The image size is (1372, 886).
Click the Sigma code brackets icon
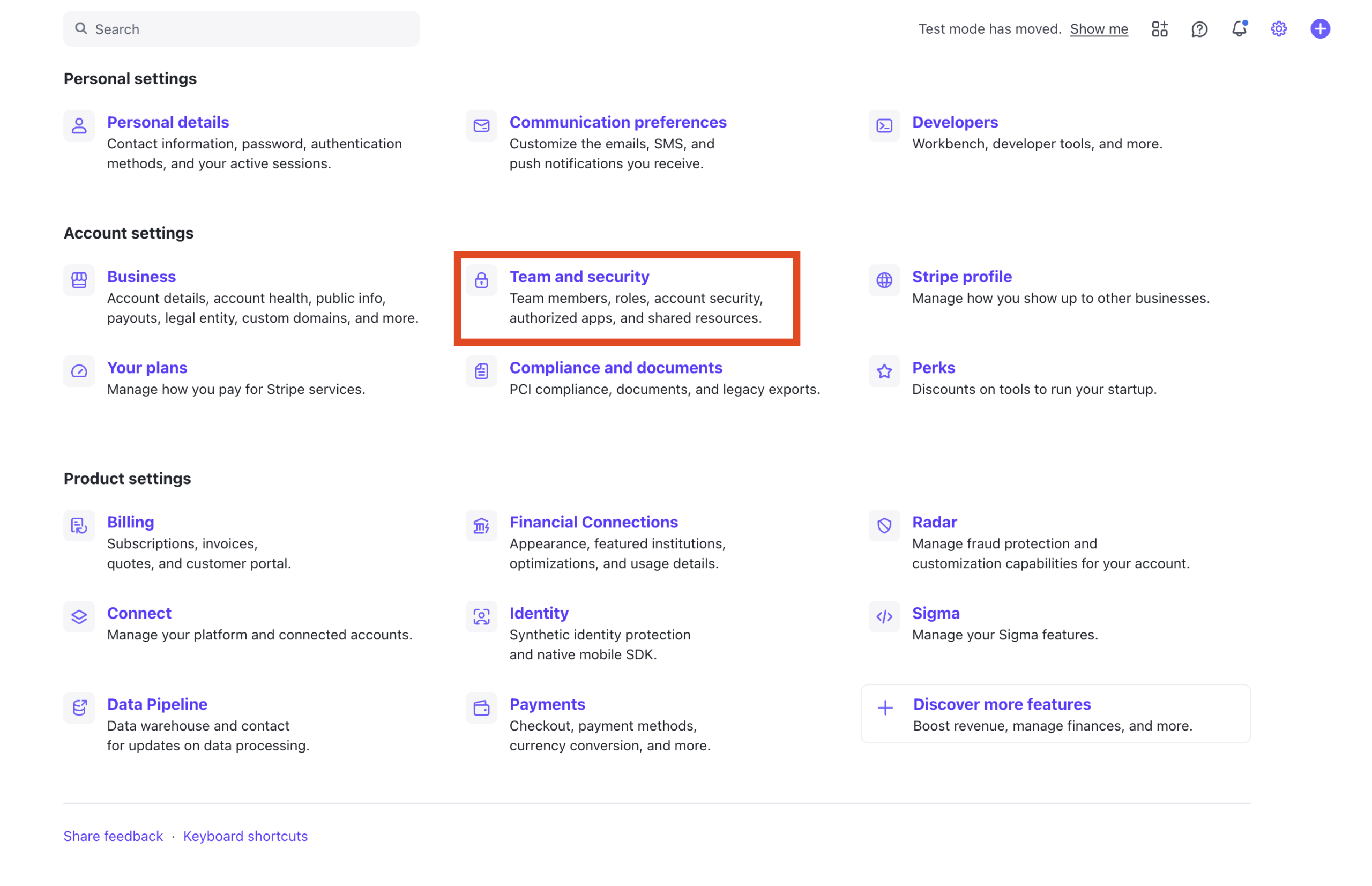click(x=884, y=617)
